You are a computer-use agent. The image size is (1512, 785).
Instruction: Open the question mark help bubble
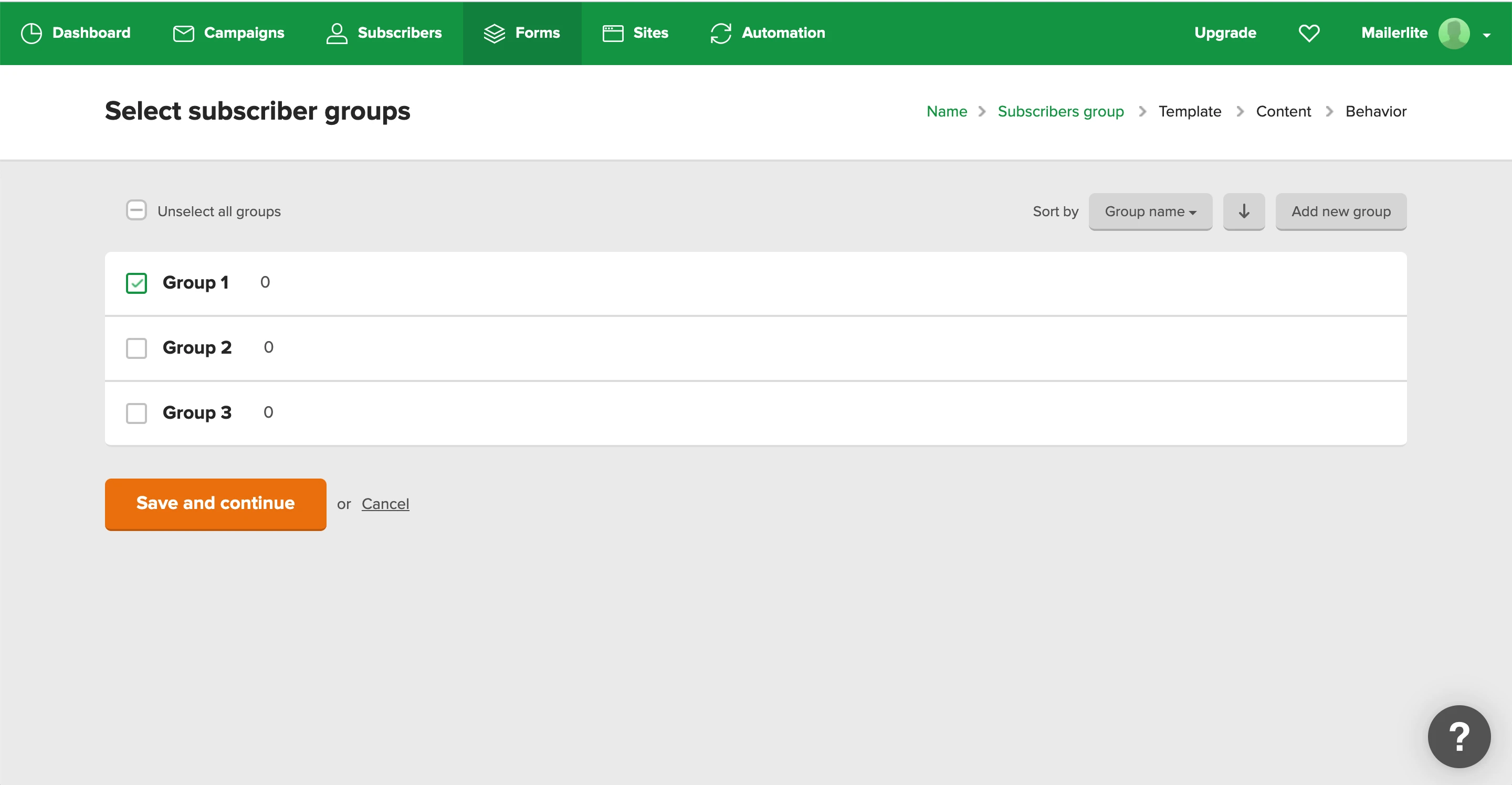[x=1458, y=736]
